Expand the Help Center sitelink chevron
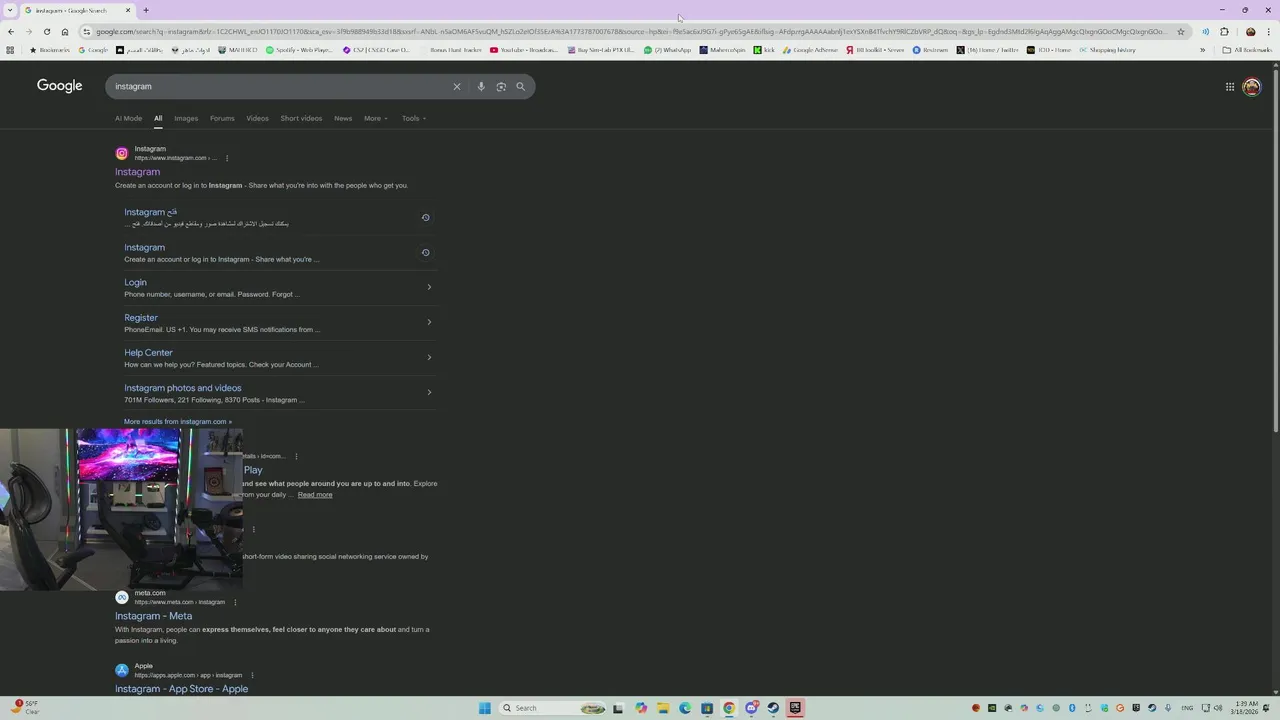 429,357
